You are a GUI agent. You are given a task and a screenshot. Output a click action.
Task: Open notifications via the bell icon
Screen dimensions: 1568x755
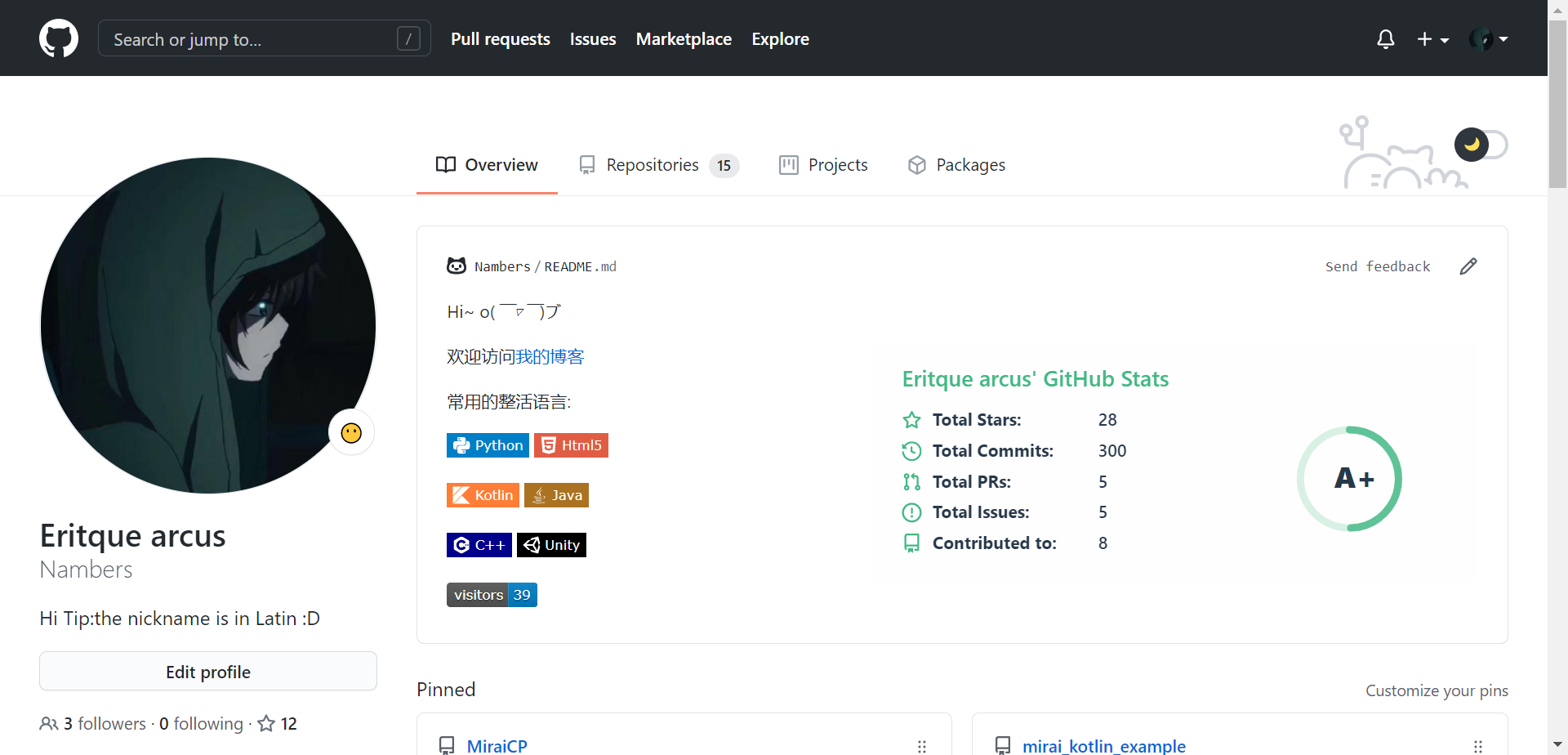point(1385,38)
